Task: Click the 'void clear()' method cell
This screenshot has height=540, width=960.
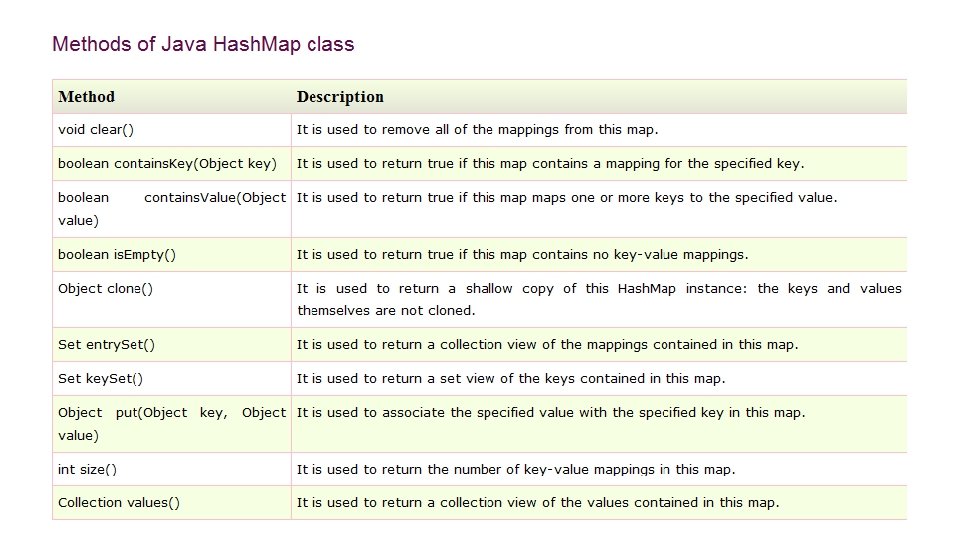Action: tap(172, 130)
